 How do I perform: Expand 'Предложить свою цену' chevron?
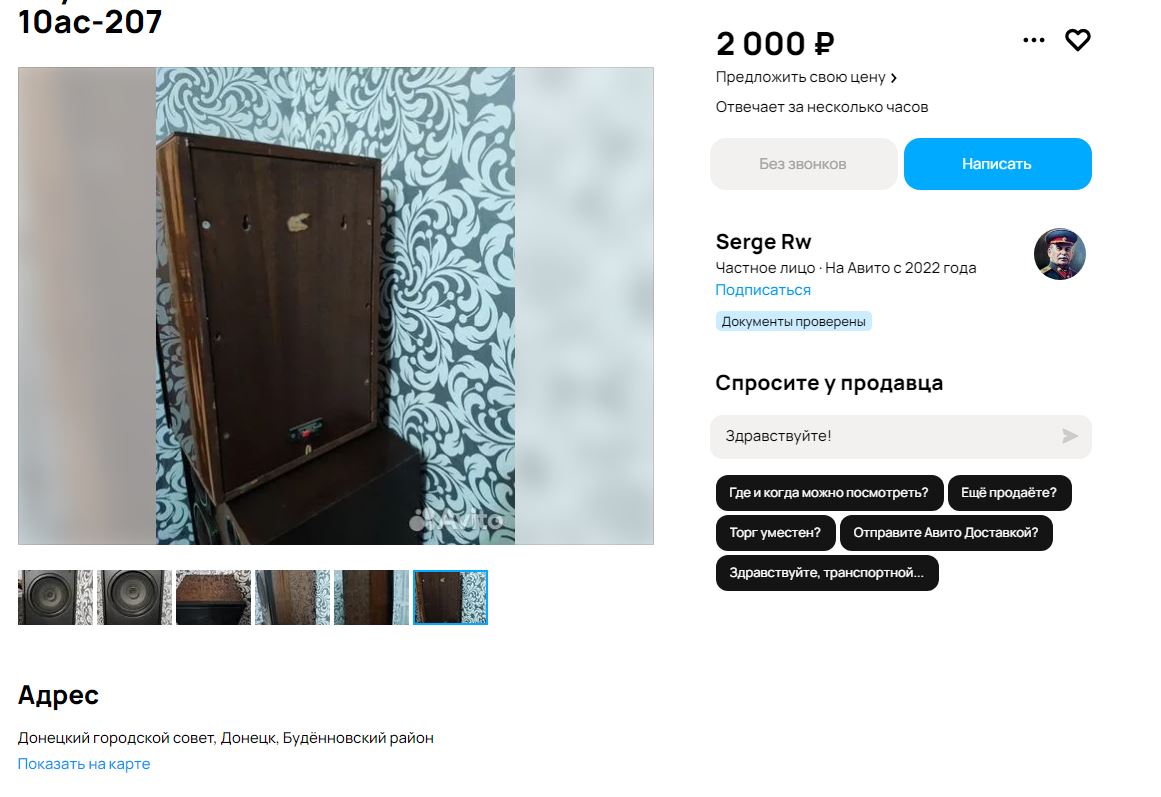tap(894, 78)
